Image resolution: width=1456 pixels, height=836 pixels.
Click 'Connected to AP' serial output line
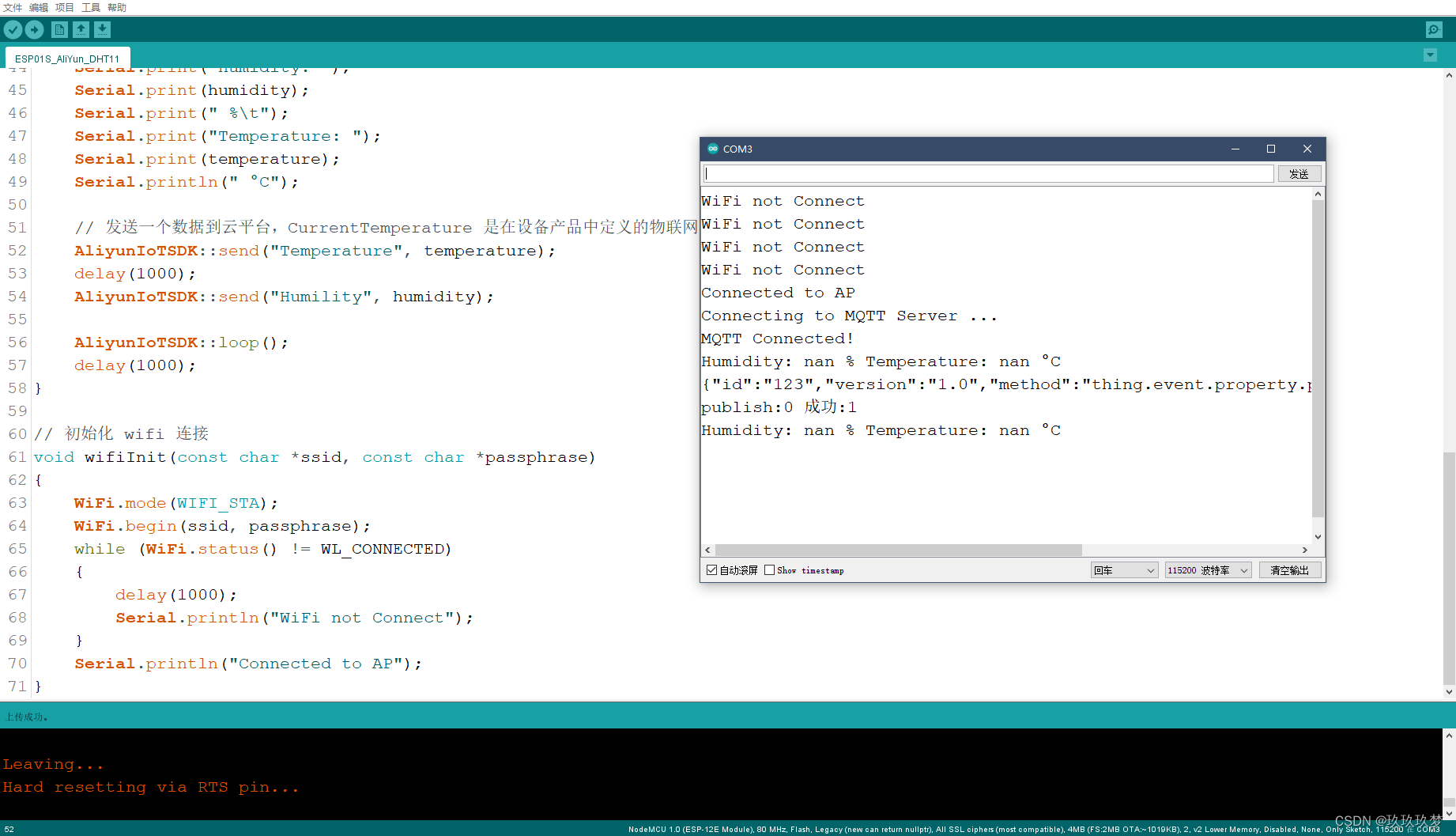click(778, 293)
